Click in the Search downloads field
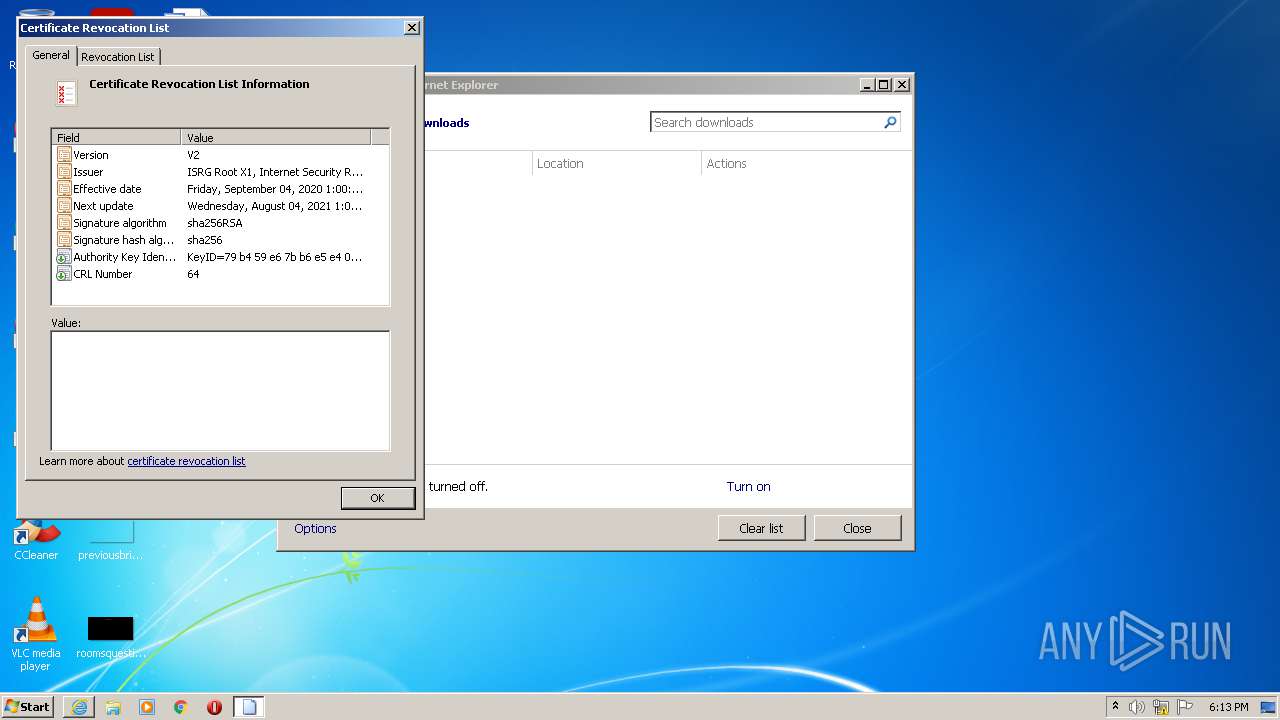This screenshot has width=1280, height=720. pyautogui.click(x=766, y=122)
